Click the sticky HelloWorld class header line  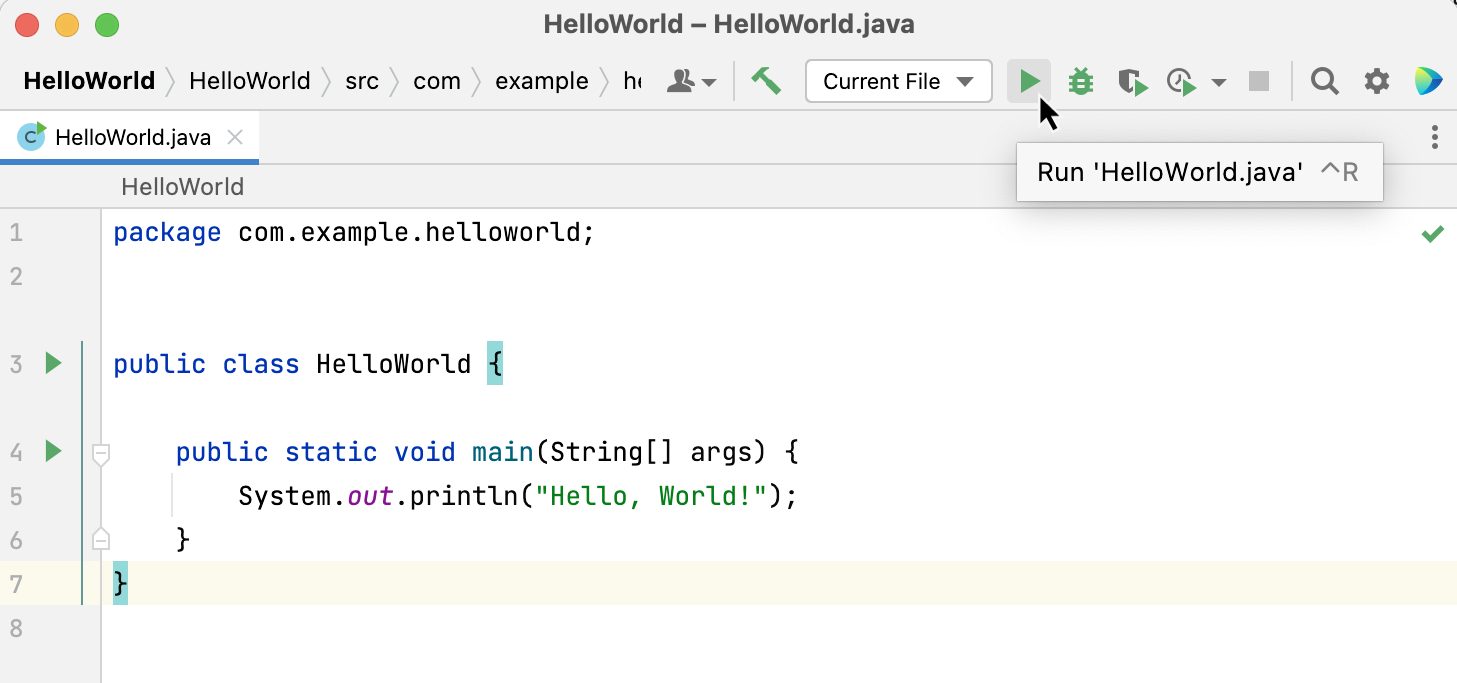coord(182,187)
